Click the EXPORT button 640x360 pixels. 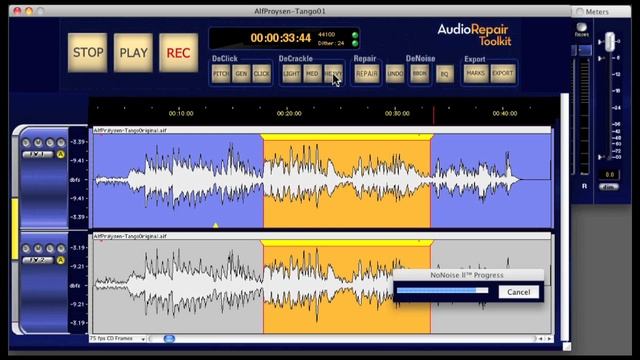(x=503, y=73)
